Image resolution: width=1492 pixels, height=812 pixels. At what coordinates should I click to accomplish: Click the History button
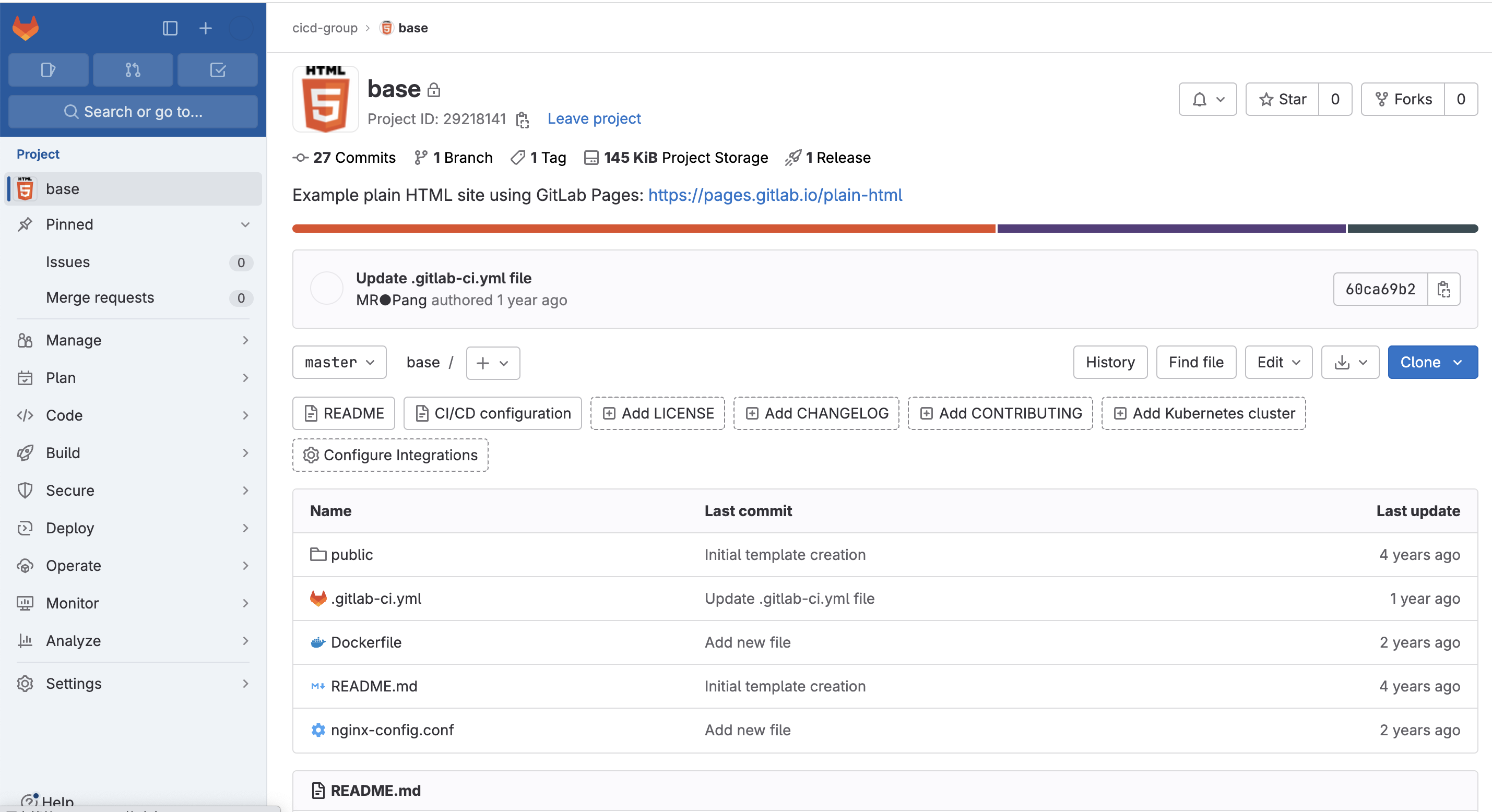click(x=1109, y=363)
